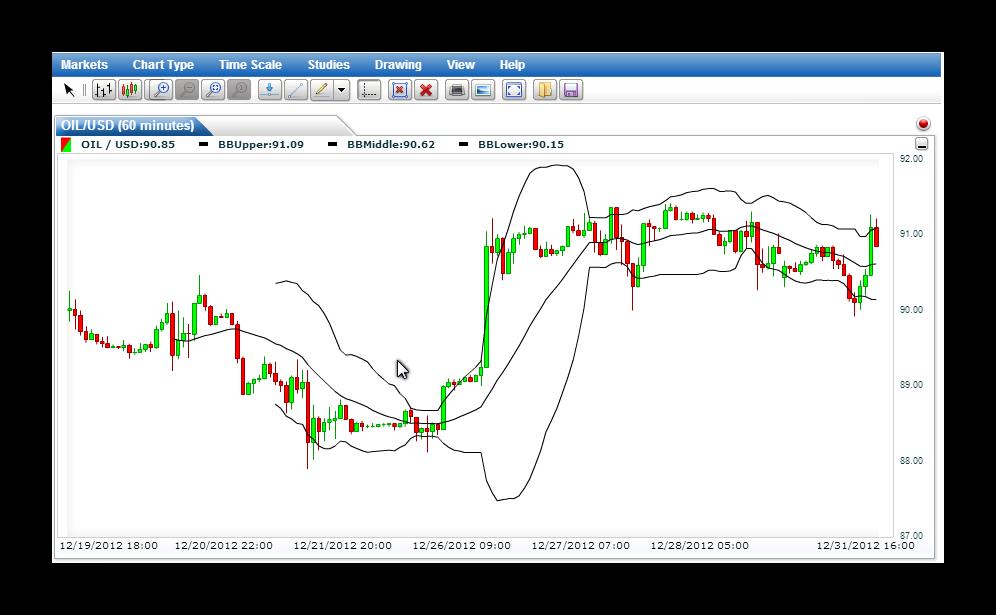
Task: Click the red record dot button
Action: [x=924, y=123]
